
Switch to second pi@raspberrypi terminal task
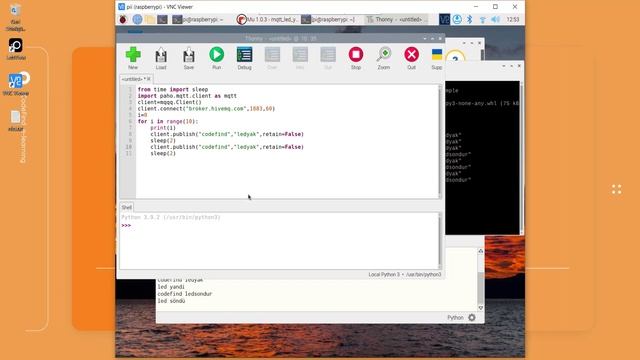329,19
